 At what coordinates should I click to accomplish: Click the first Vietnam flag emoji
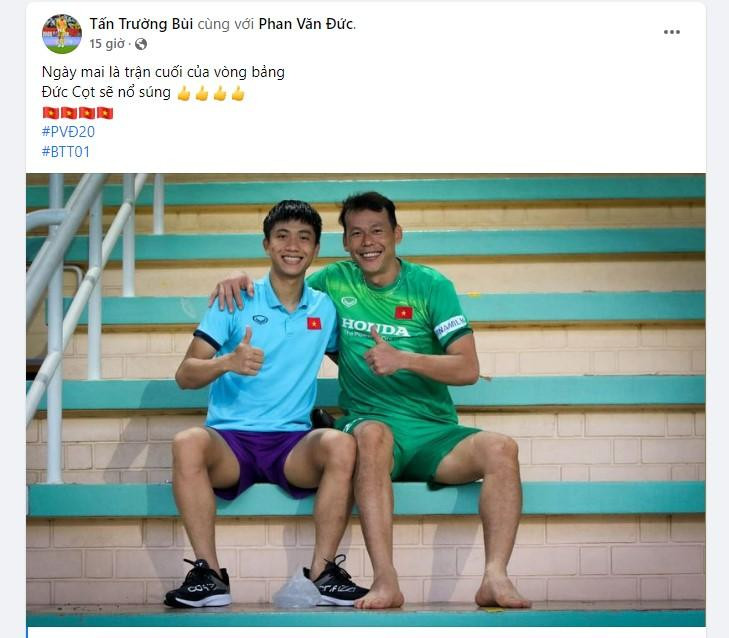point(51,113)
